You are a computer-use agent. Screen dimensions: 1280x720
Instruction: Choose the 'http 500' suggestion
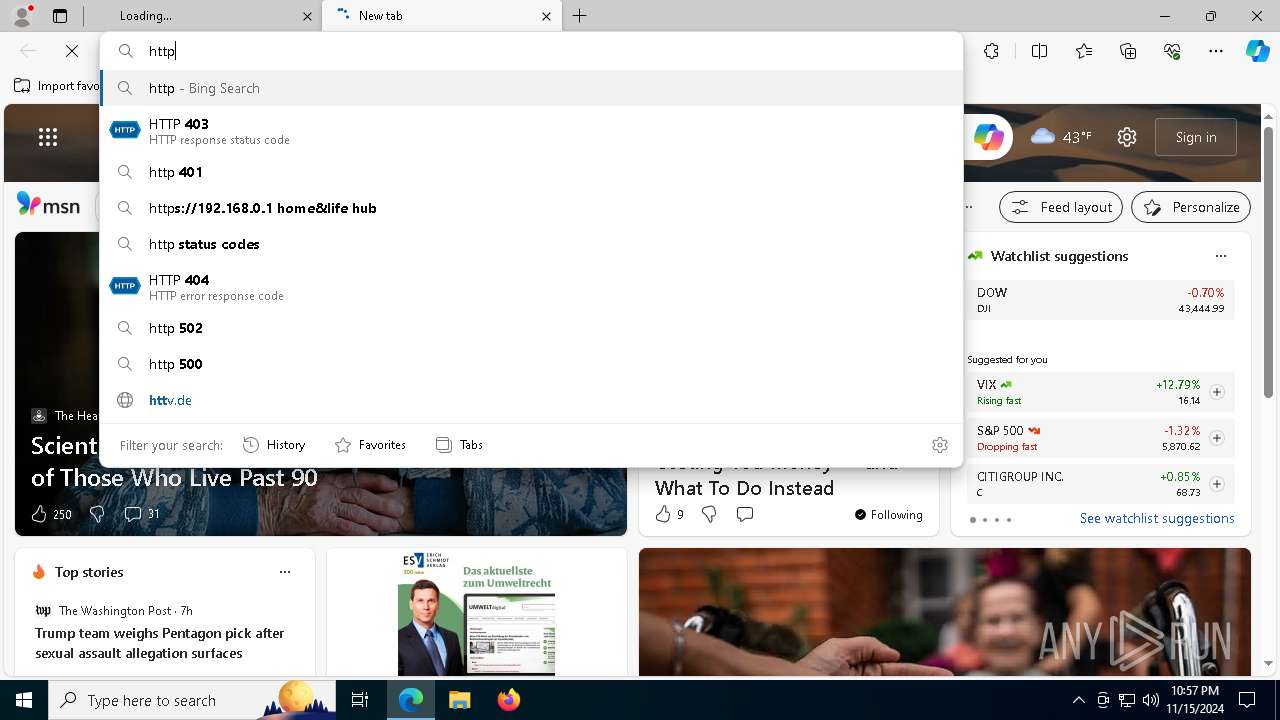532,364
